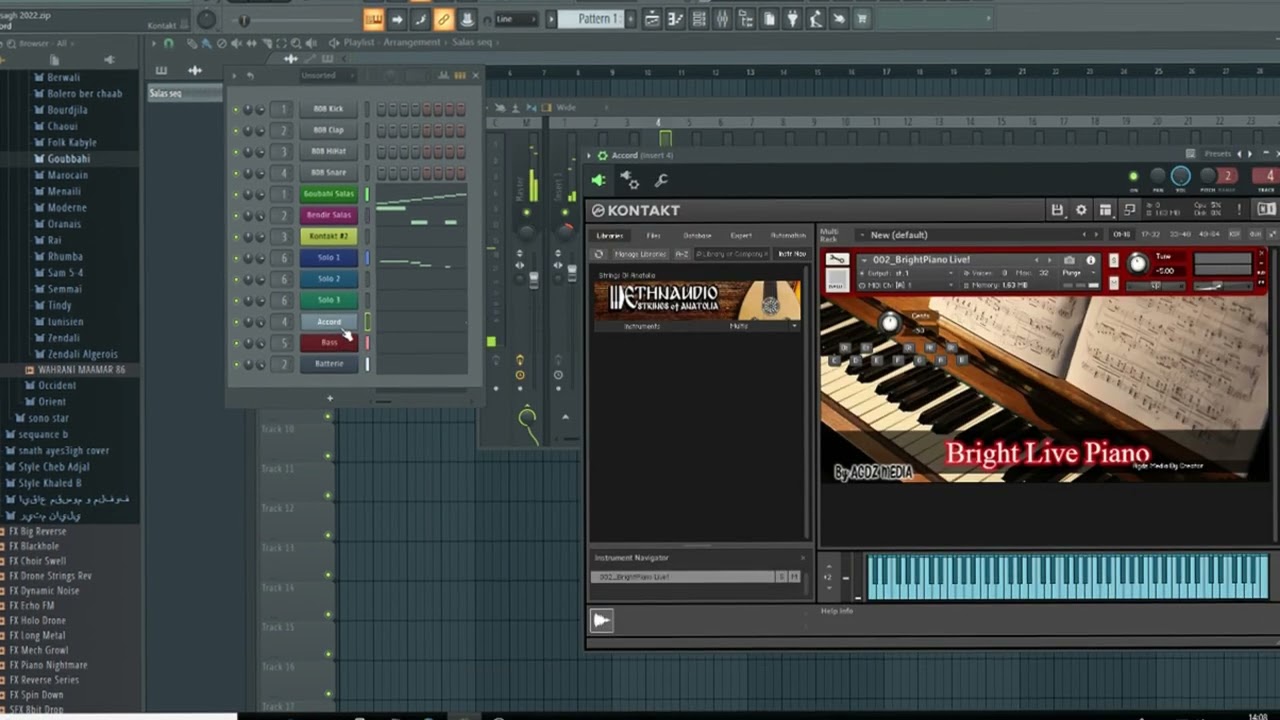Open Kontakt options gear icon
The image size is (1280, 720).
[1081, 210]
